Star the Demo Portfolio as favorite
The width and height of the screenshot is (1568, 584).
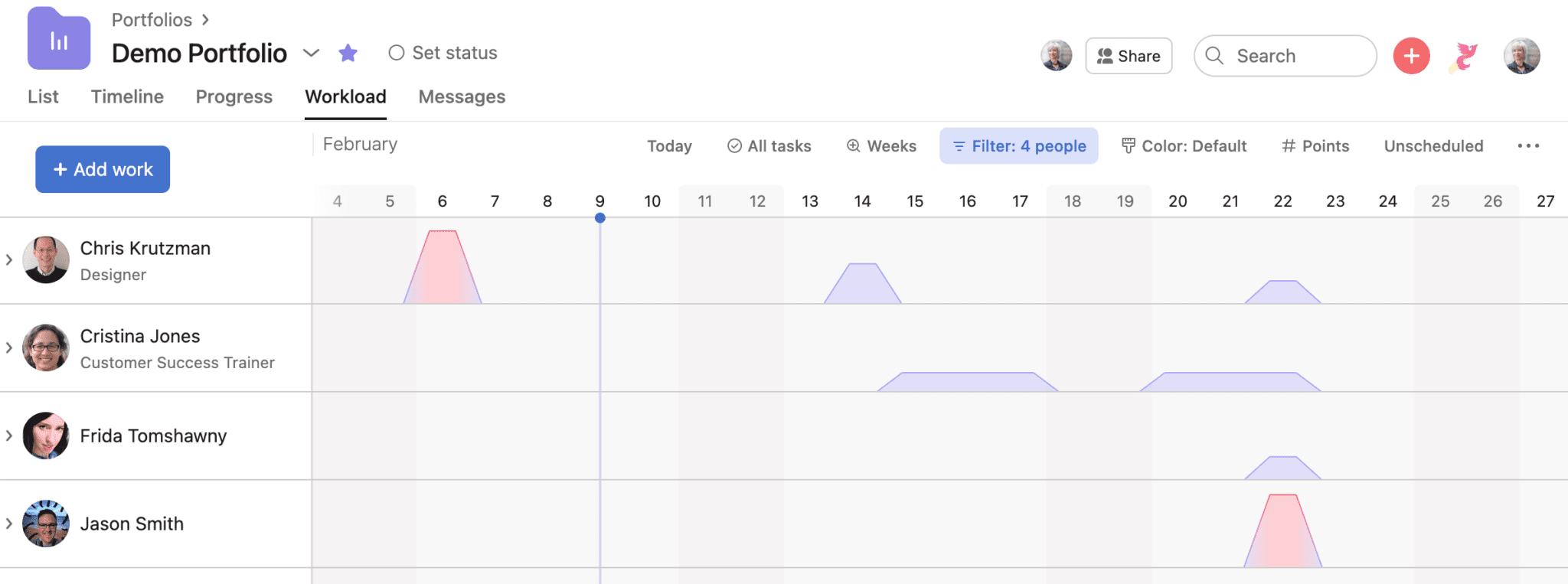[348, 53]
